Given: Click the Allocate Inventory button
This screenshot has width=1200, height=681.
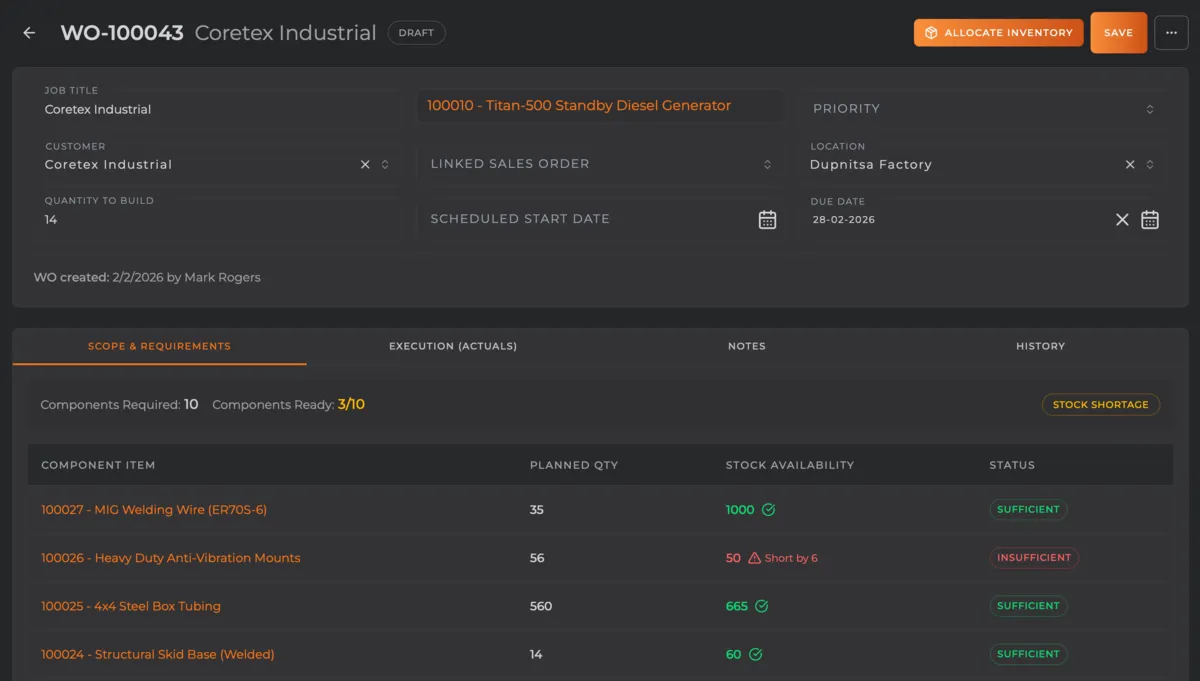Looking at the screenshot, I should pyautogui.click(x=998, y=32).
